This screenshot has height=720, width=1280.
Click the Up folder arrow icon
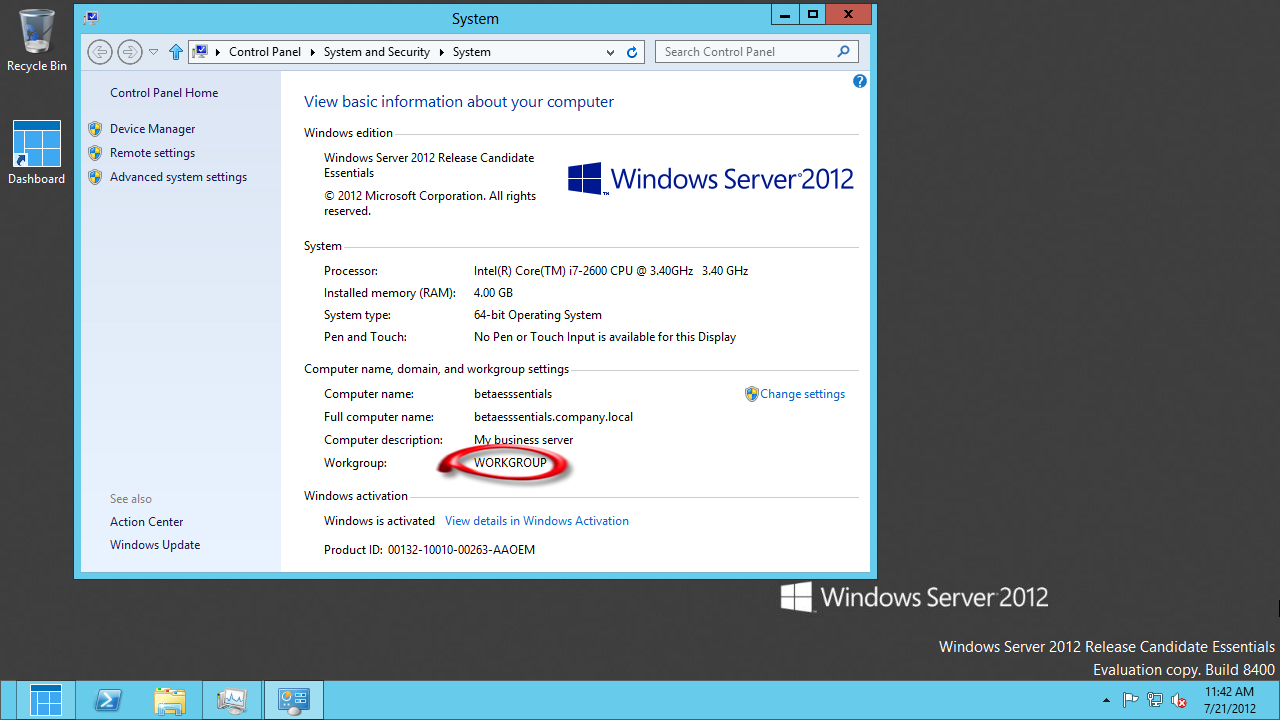[x=176, y=52]
